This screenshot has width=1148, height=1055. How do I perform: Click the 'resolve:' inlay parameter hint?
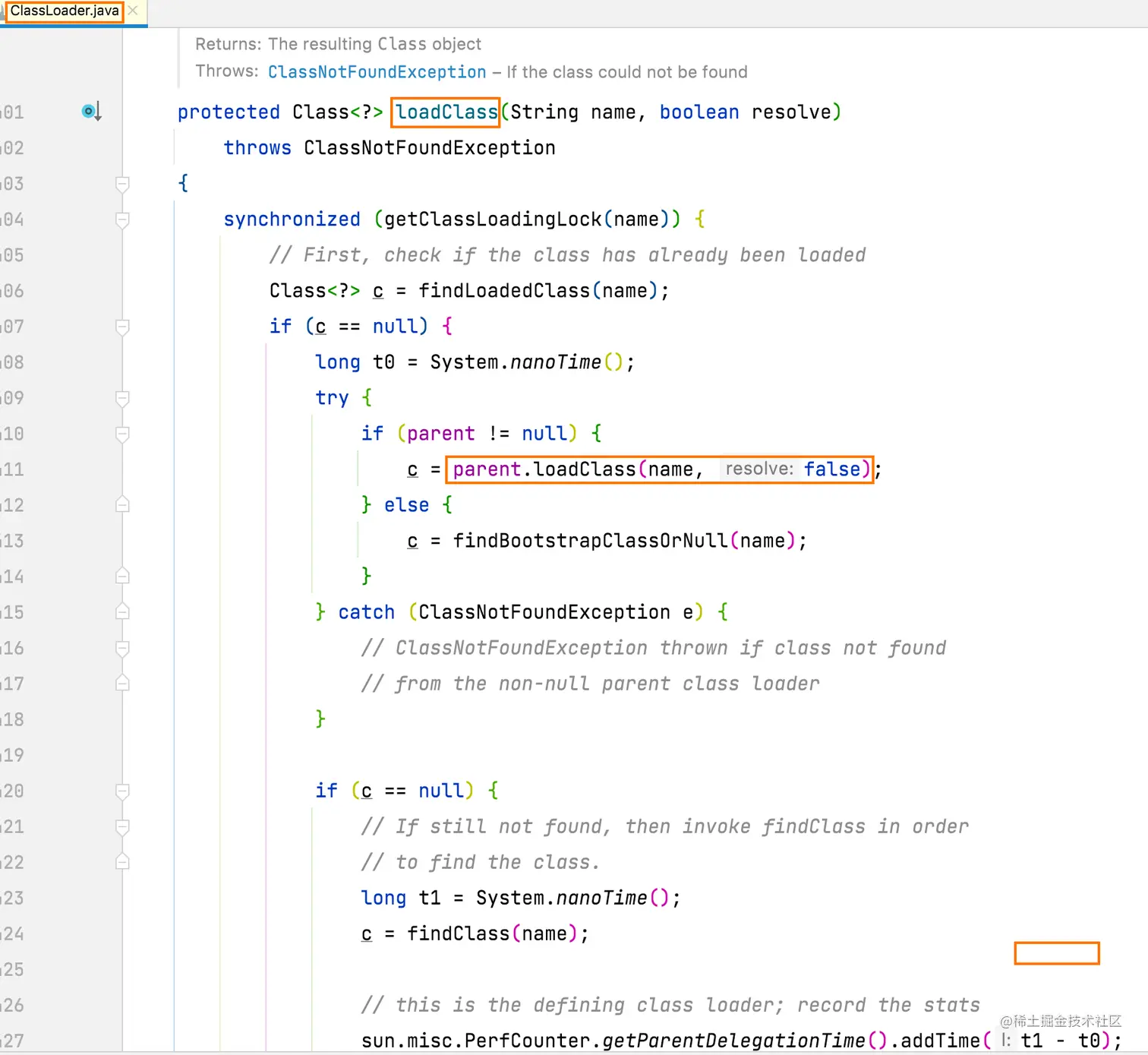click(759, 469)
